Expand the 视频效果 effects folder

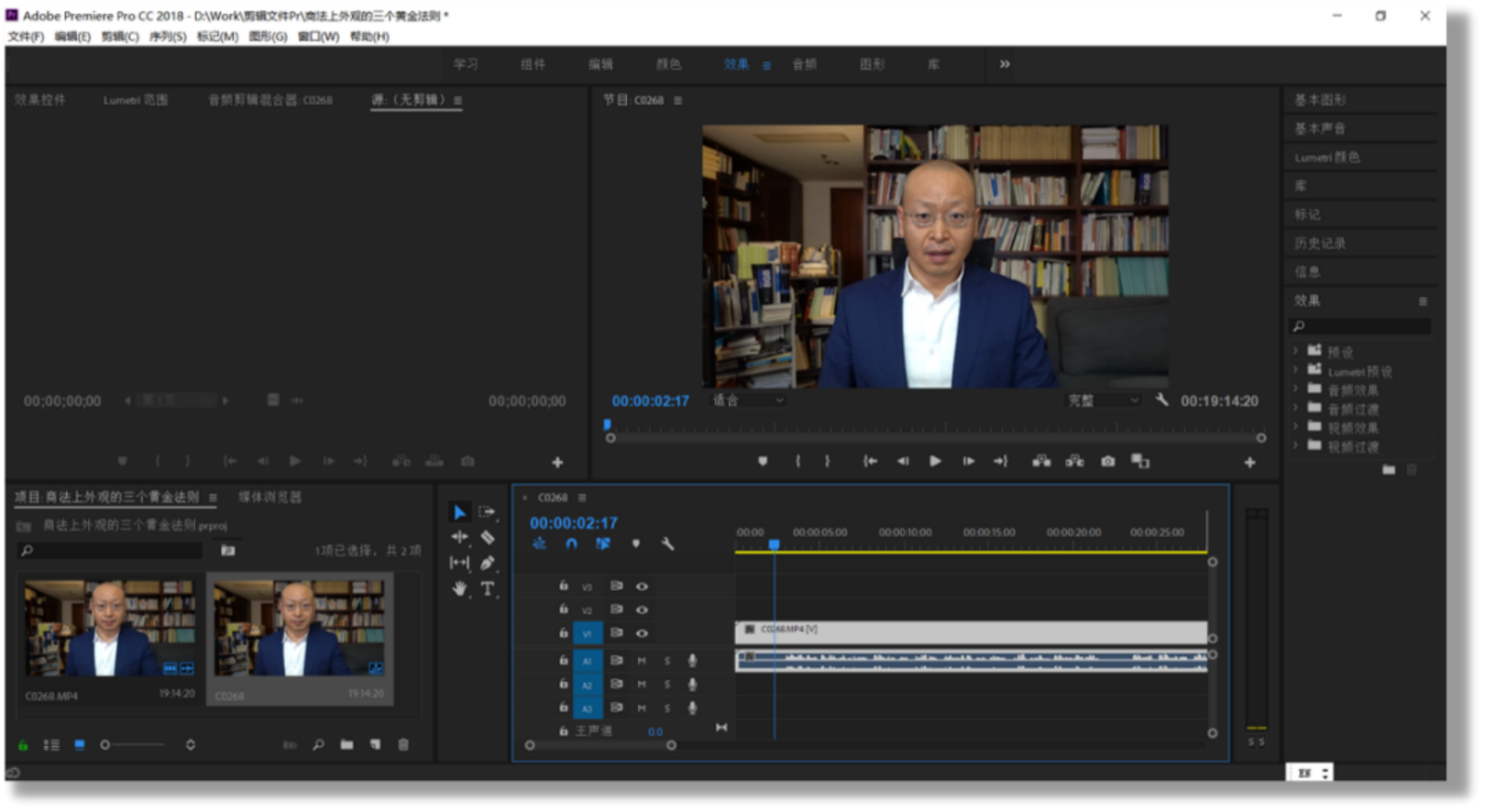point(1295,427)
